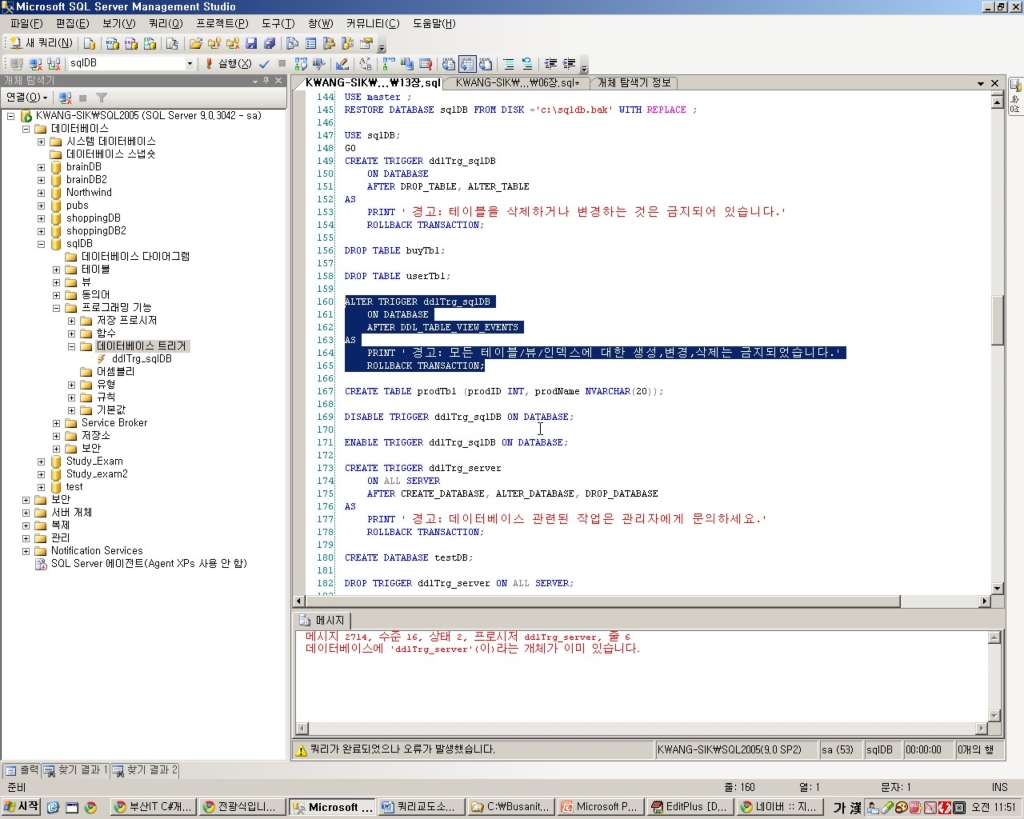Open the Connect (연결) dropdown in Object Explorer
The image size is (1024, 819).
click(x=27, y=97)
